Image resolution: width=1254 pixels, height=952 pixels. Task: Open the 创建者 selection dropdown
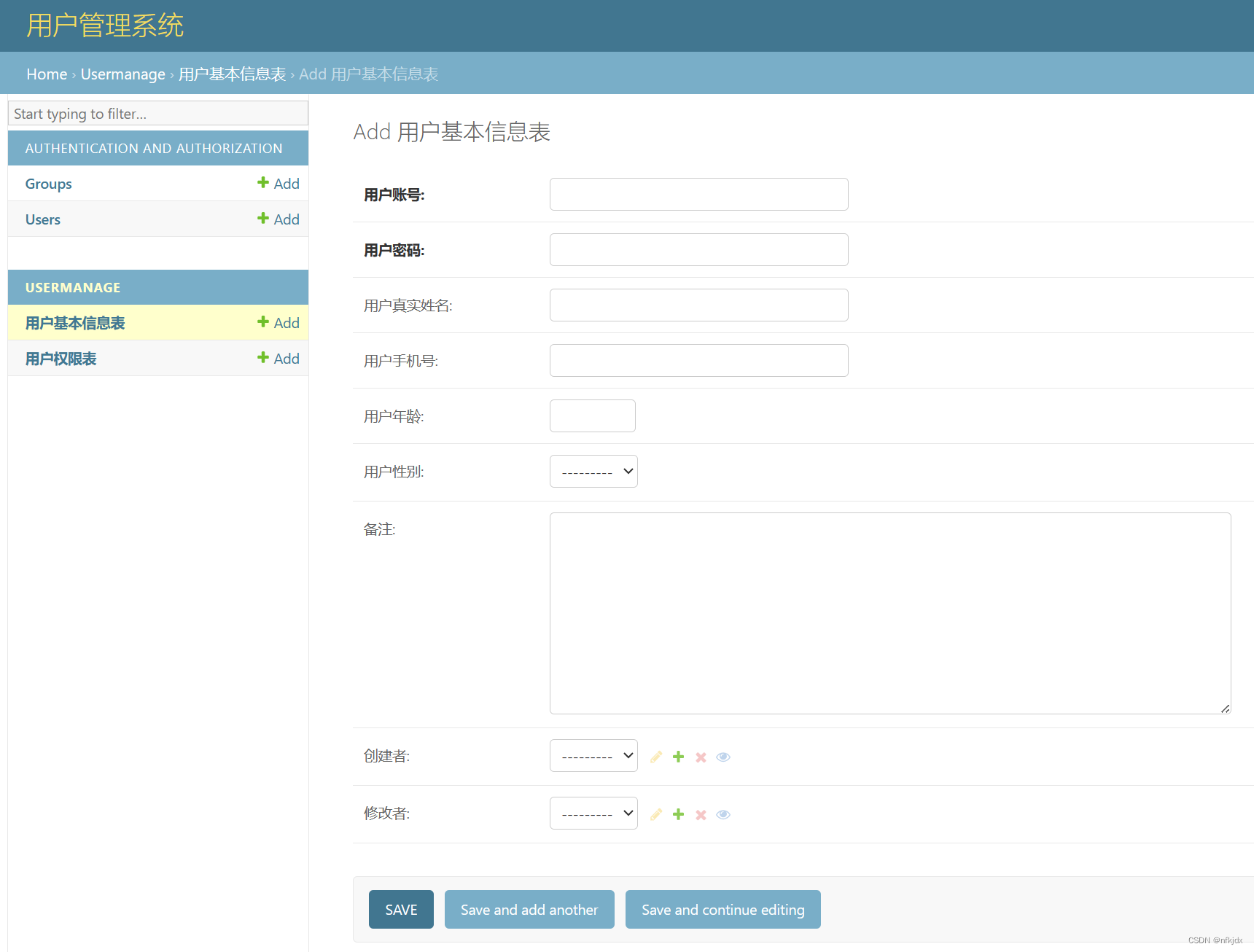point(593,755)
